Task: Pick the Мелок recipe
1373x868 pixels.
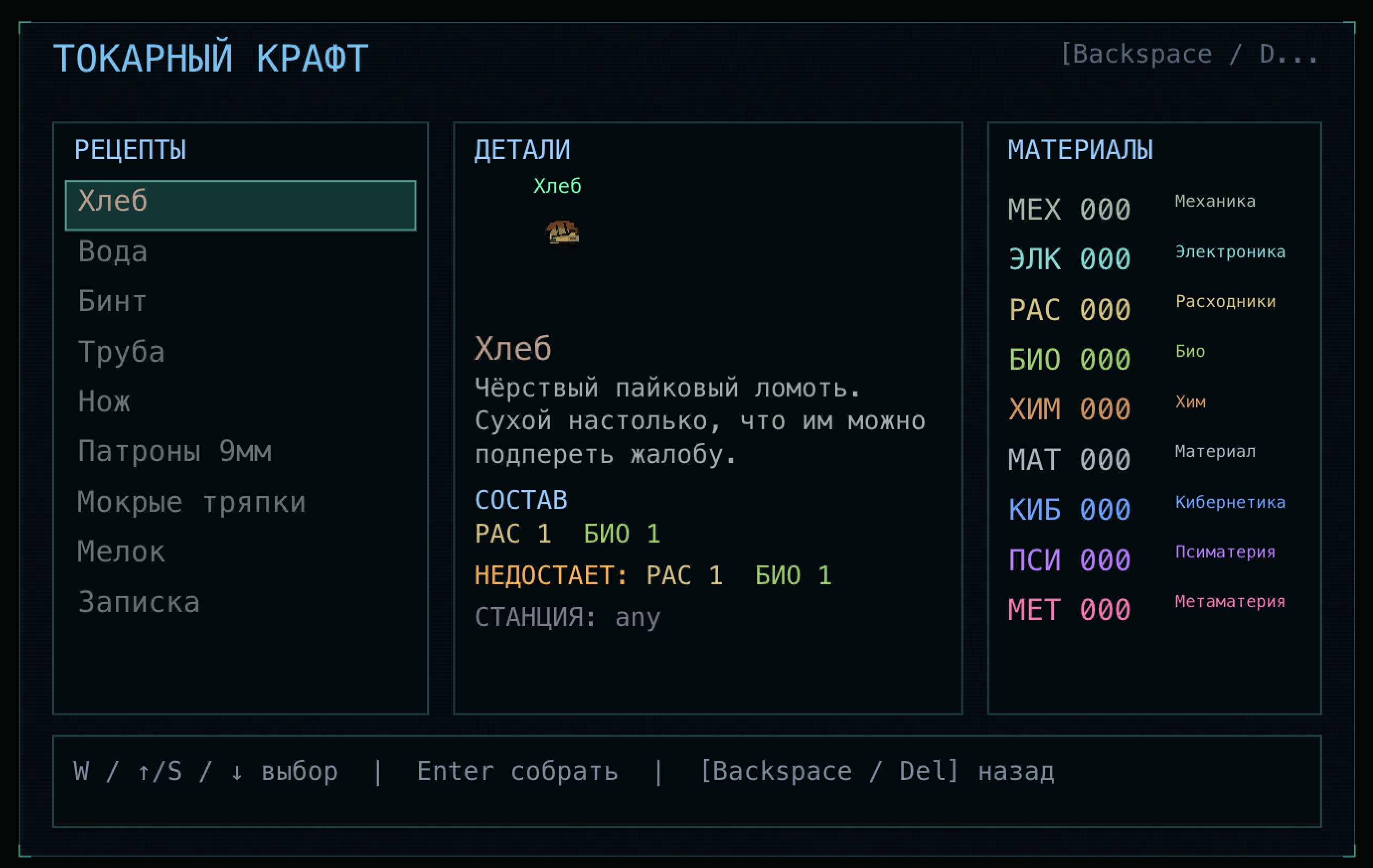Action: [241, 552]
